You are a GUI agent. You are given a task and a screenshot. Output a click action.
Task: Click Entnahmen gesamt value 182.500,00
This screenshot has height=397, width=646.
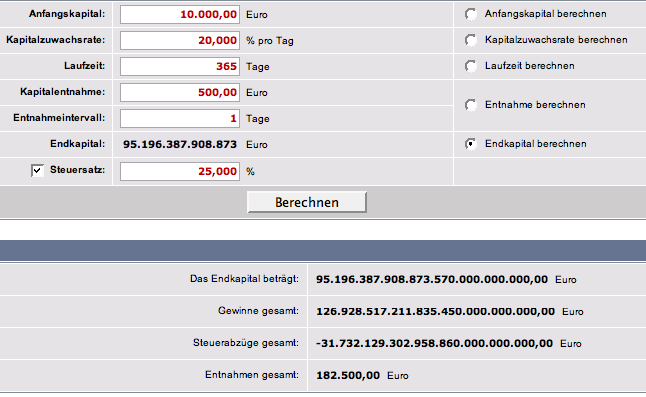click(x=348, y=376)
